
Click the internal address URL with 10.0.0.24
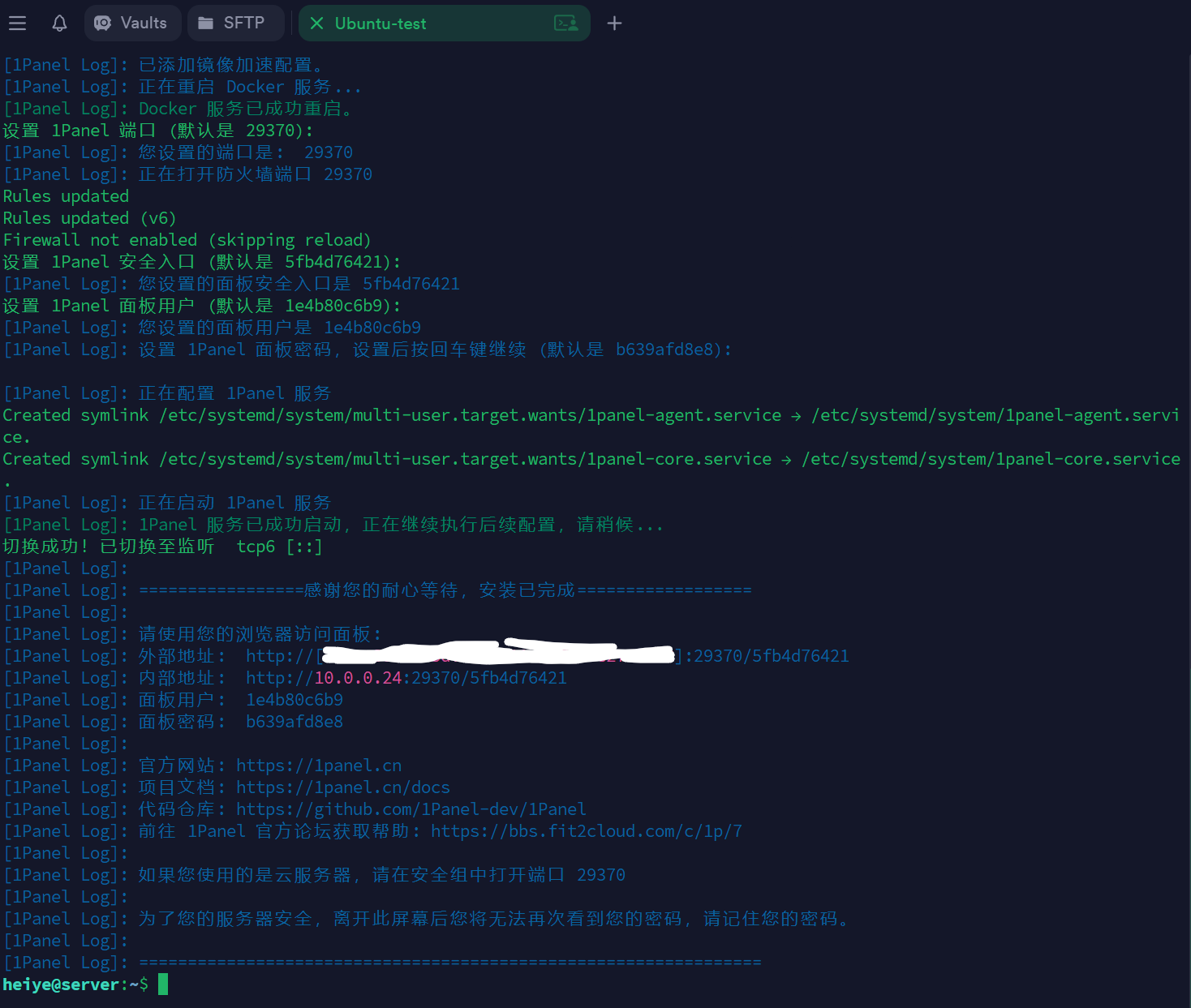tap(406, 678)
